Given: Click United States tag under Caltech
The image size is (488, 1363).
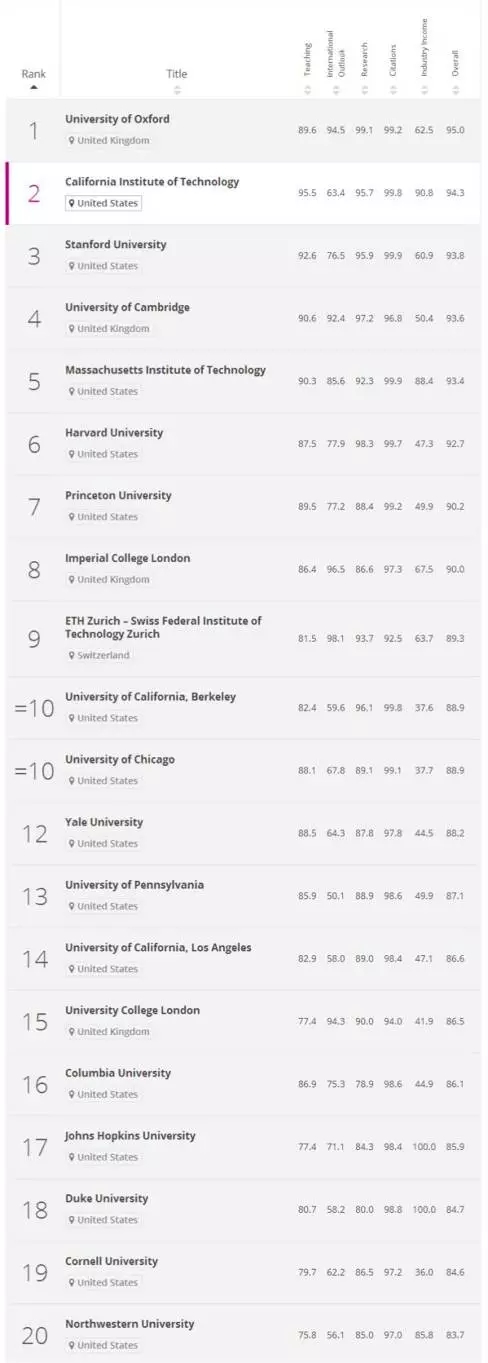Looking at the screenshot, I should click(103, 203).
